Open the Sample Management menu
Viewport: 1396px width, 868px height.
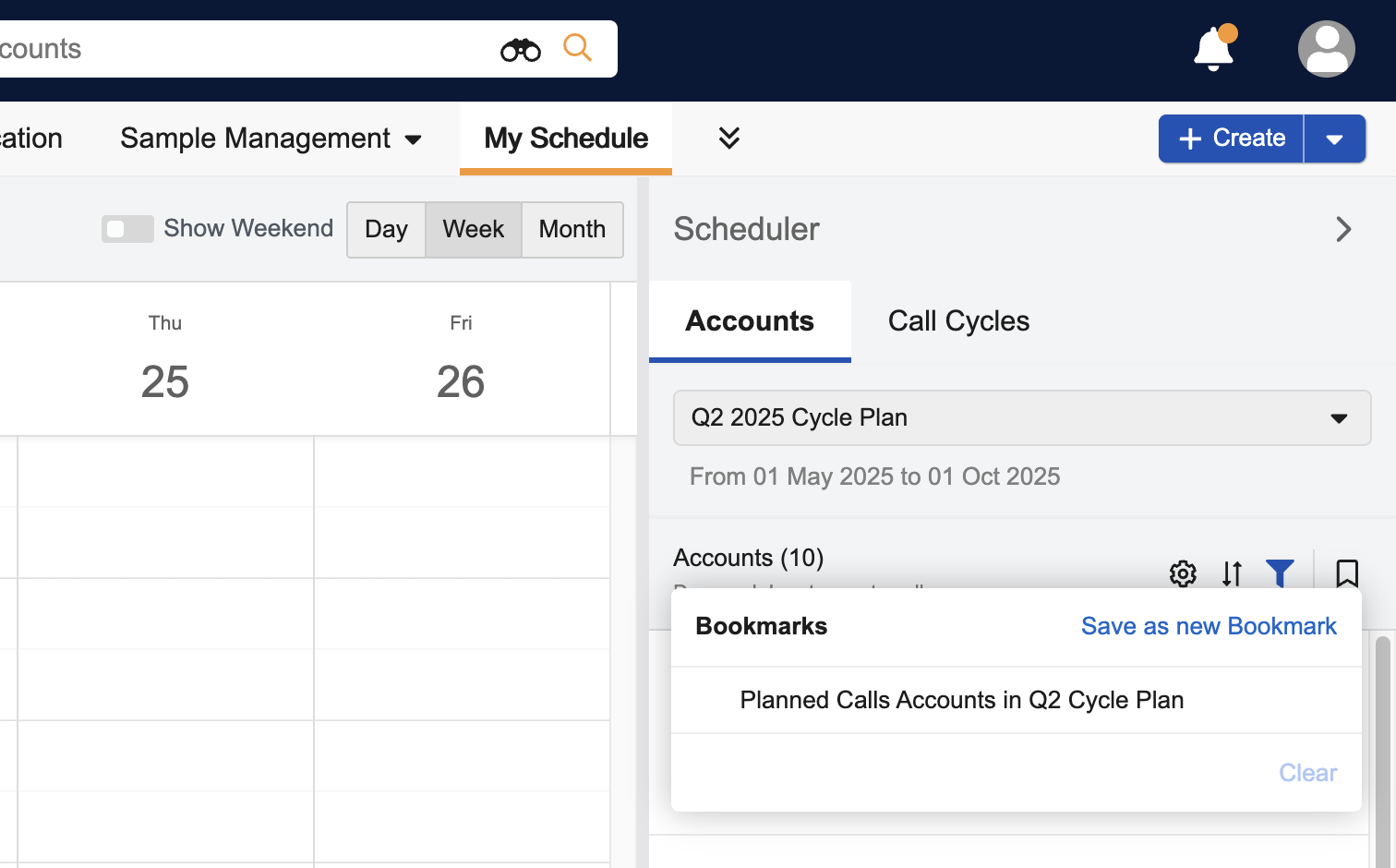click(x=271, y=139)
